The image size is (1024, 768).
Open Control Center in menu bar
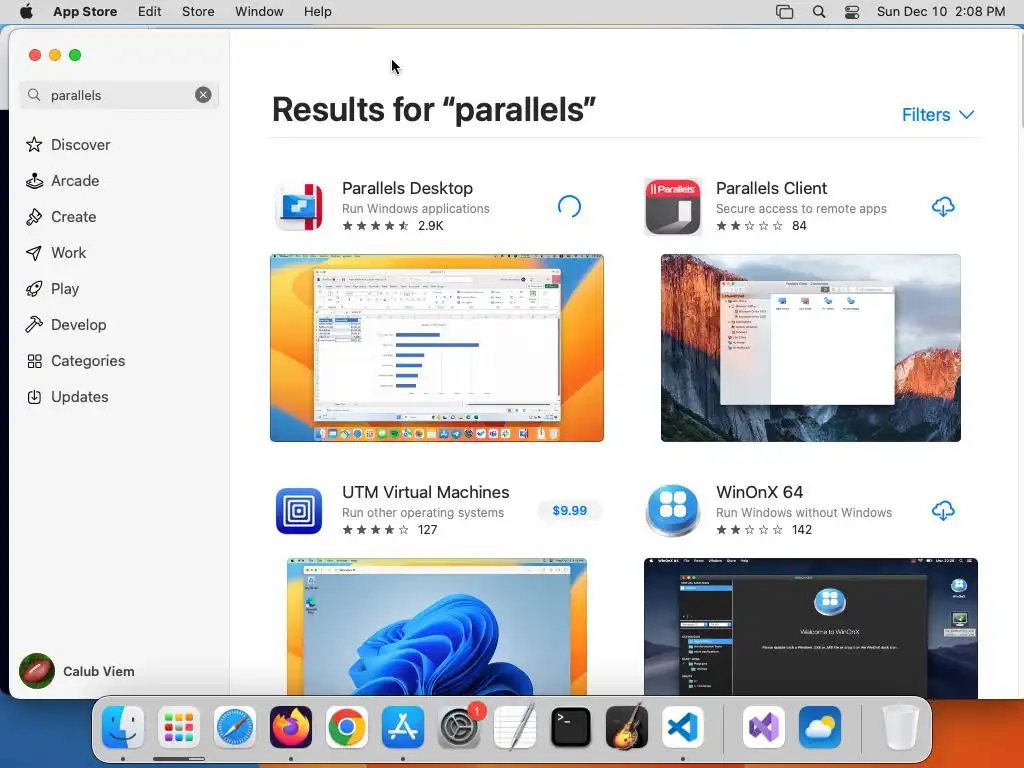click(852, 12)
